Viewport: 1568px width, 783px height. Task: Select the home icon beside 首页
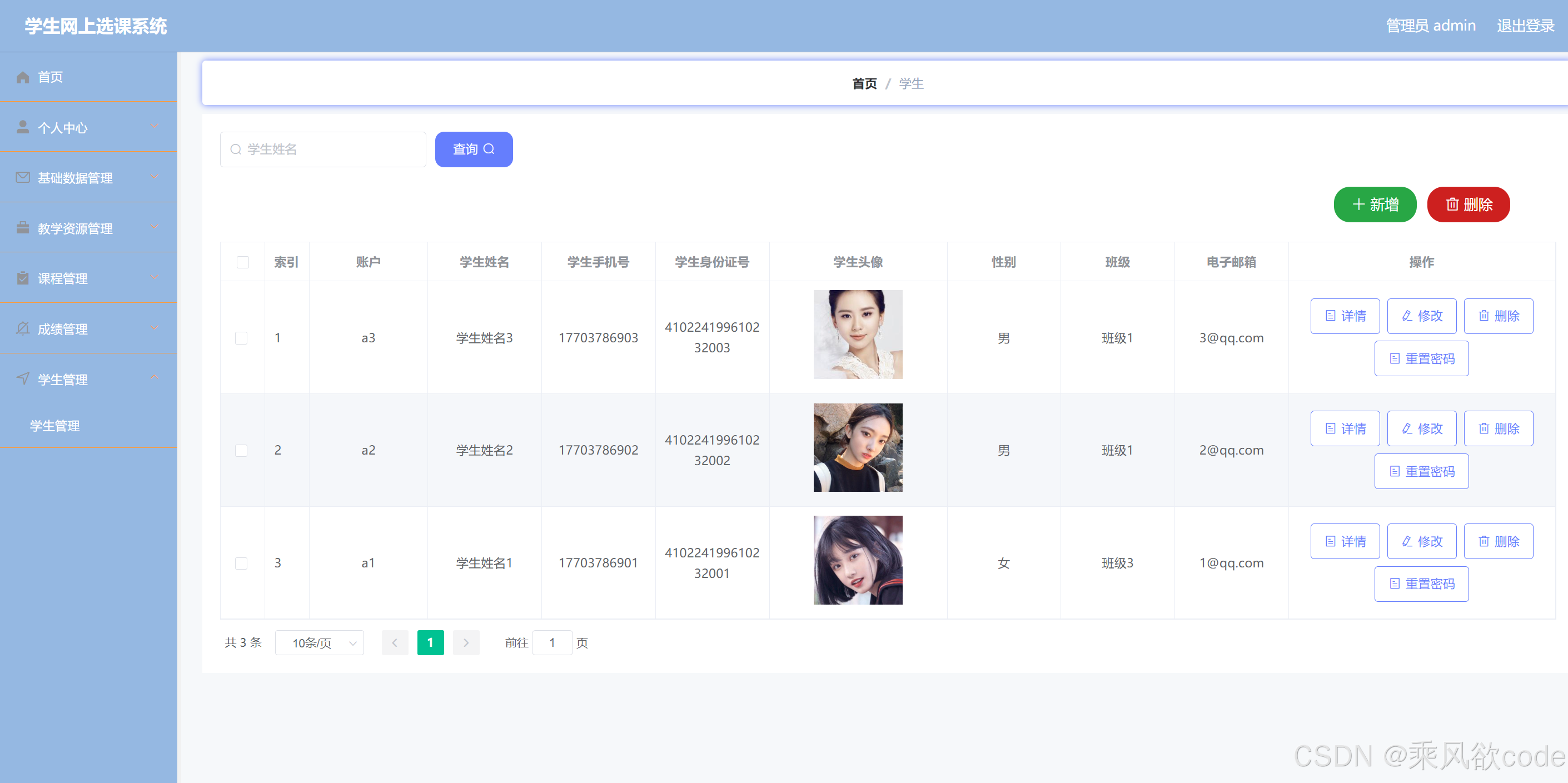pos(23,77)
